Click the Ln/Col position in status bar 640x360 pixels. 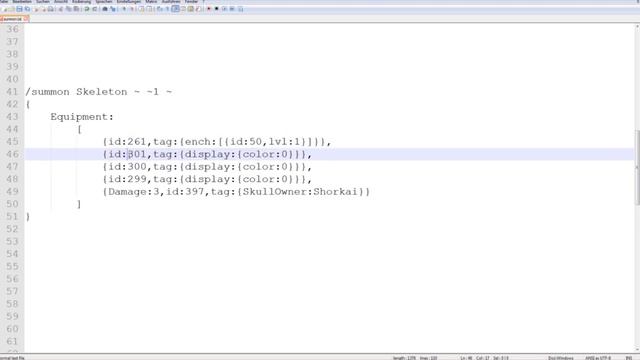[484, 358]
